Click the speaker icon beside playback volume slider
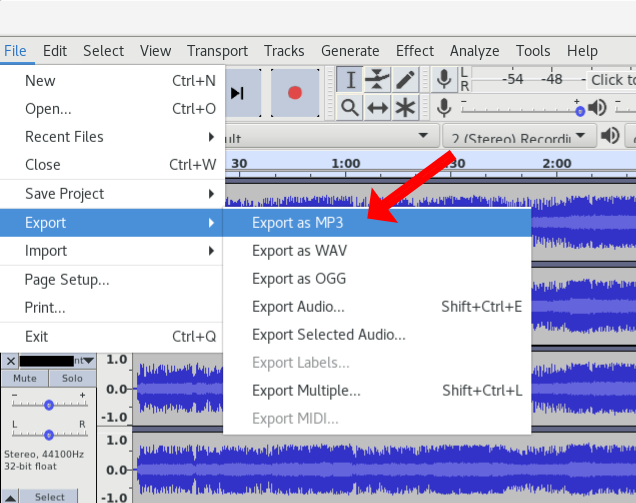The height and width of the screenshot is (503, 636). pyautogui.click(x=597, y=108)
